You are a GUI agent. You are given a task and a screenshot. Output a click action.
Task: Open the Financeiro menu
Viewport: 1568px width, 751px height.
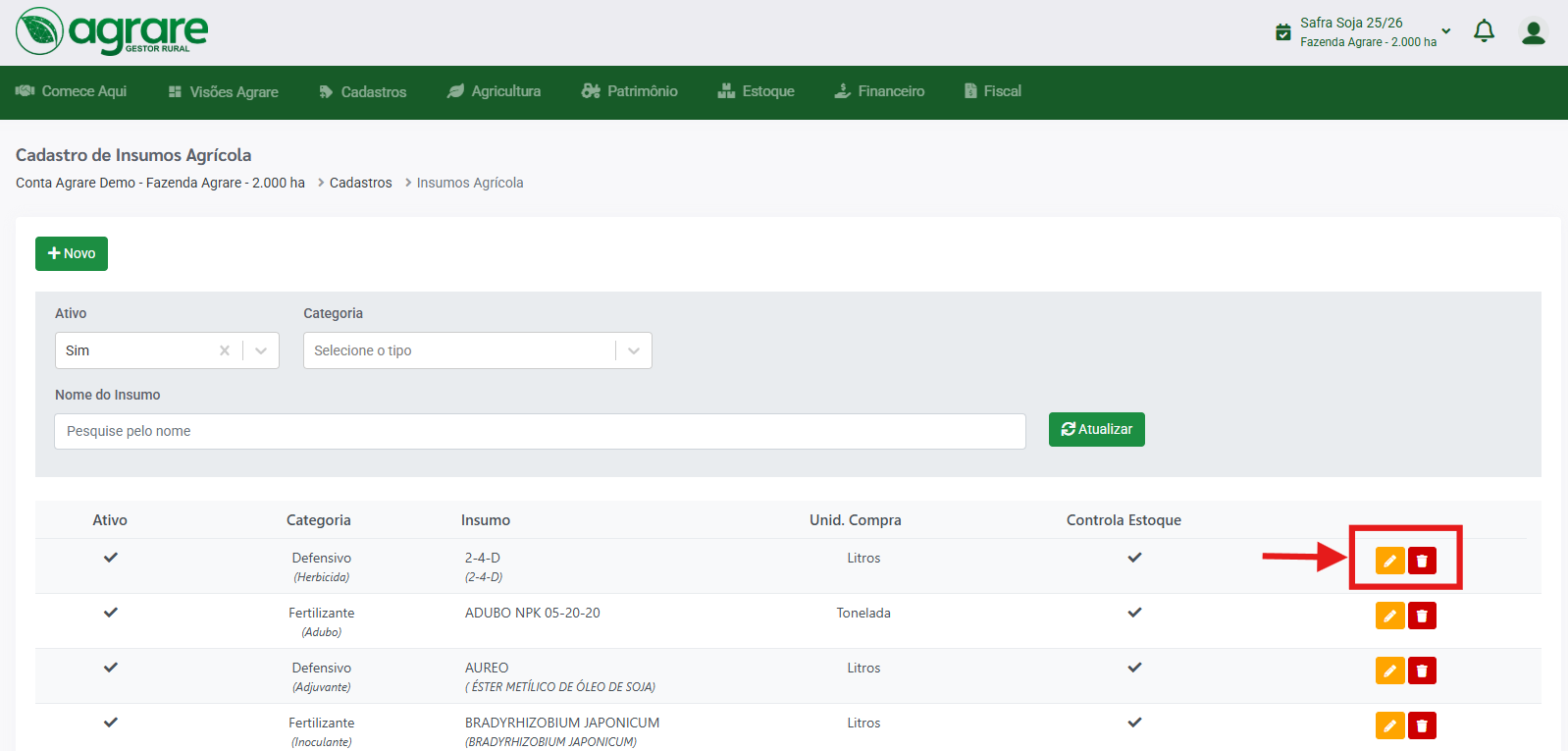pyautogui.click(x=878, y=91)
